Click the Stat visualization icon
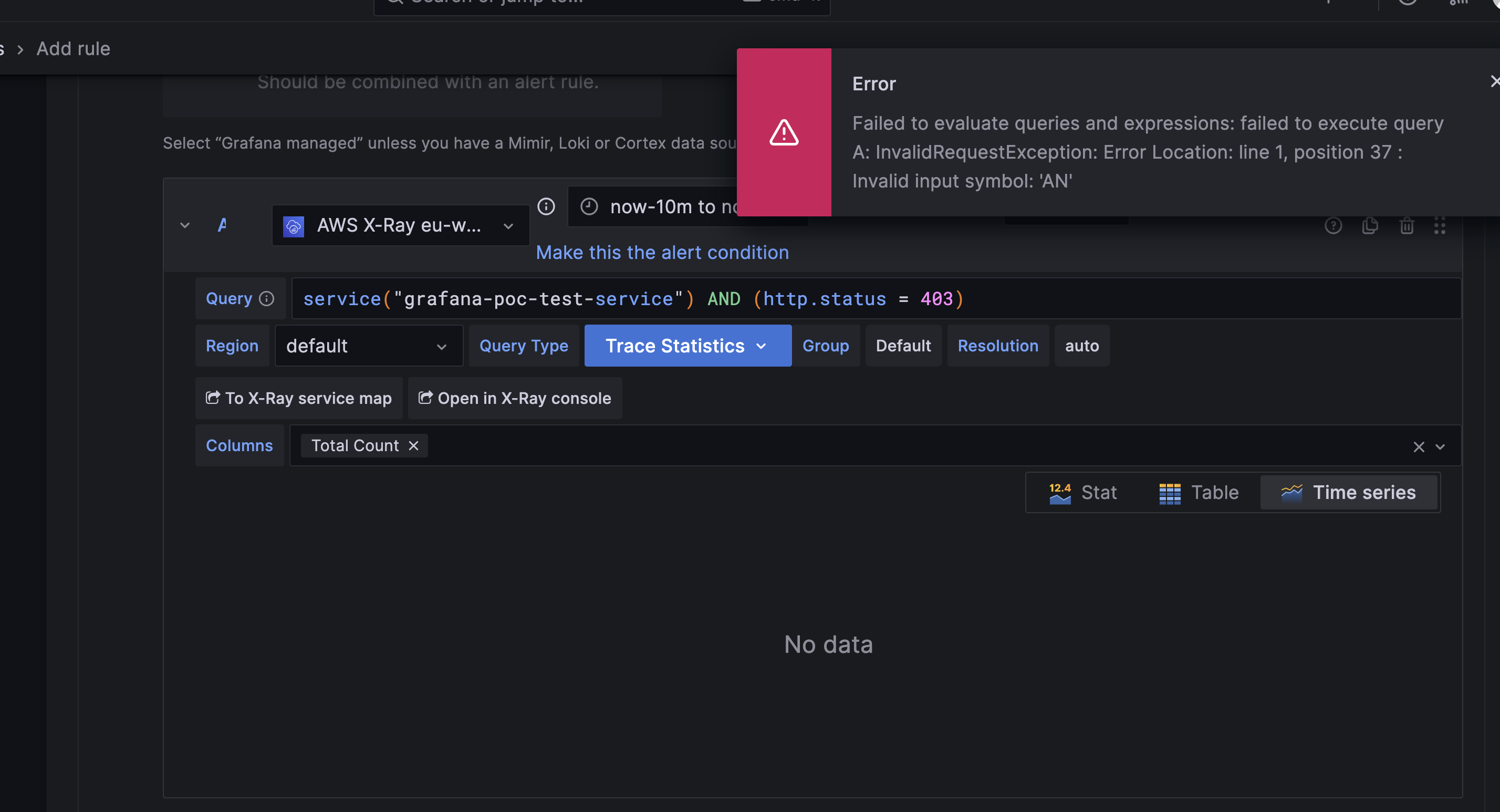 point(1060,492)
